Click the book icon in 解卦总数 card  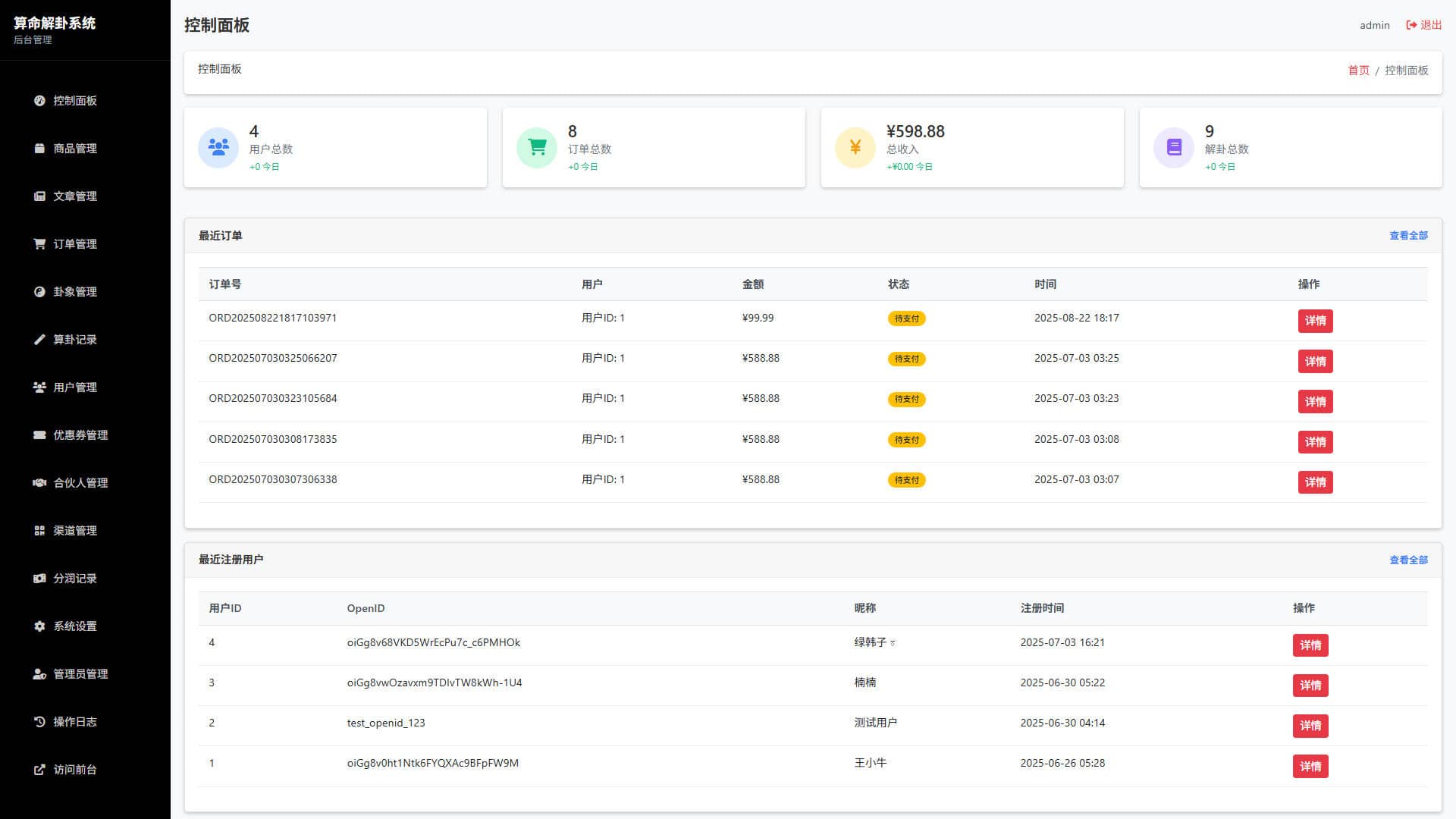pyautogui.click(x=1174, y=147)
